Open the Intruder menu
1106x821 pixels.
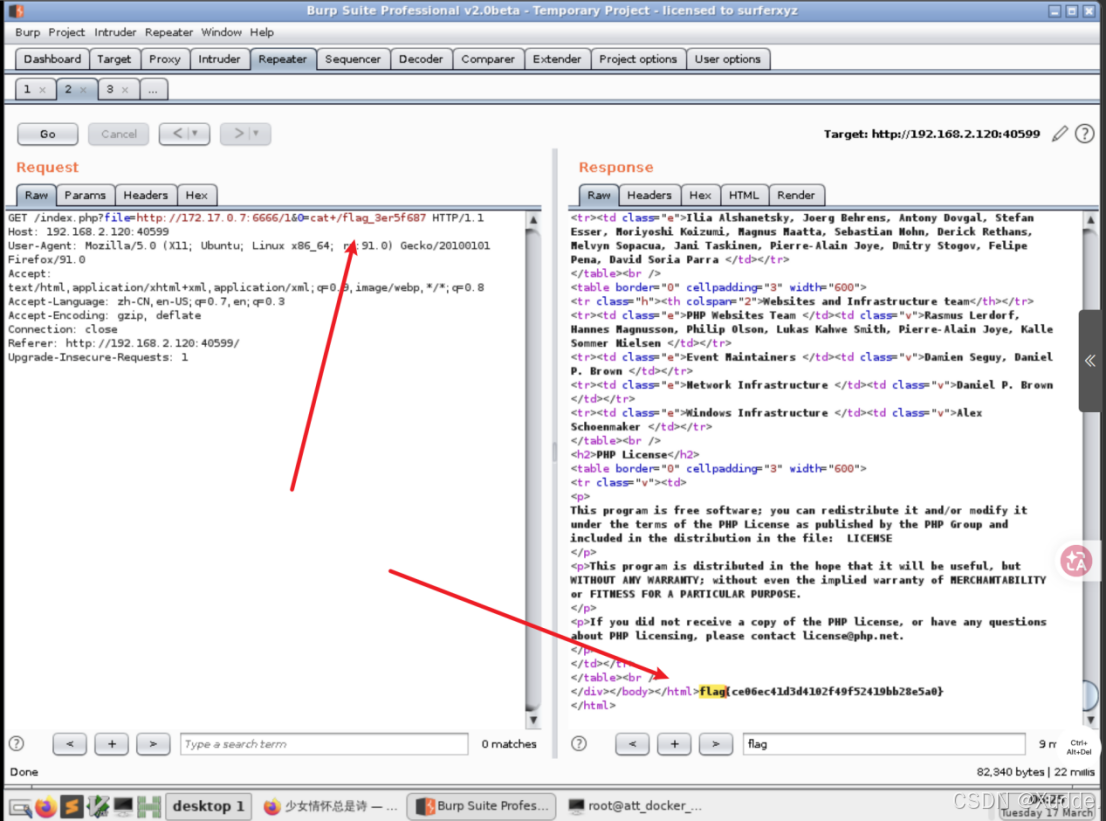(115, 32)
